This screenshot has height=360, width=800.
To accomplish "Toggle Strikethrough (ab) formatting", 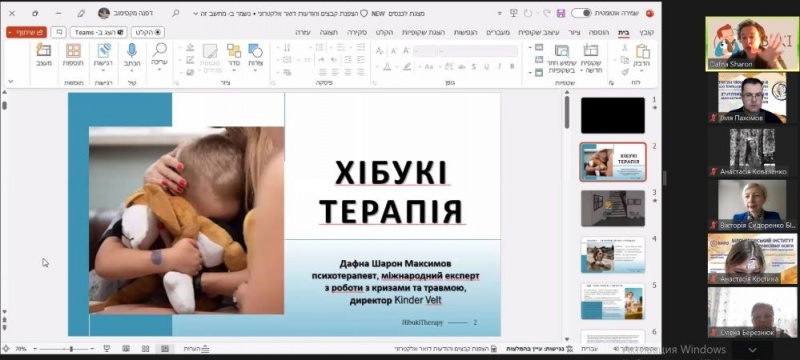I will click(x=462, y=67).
